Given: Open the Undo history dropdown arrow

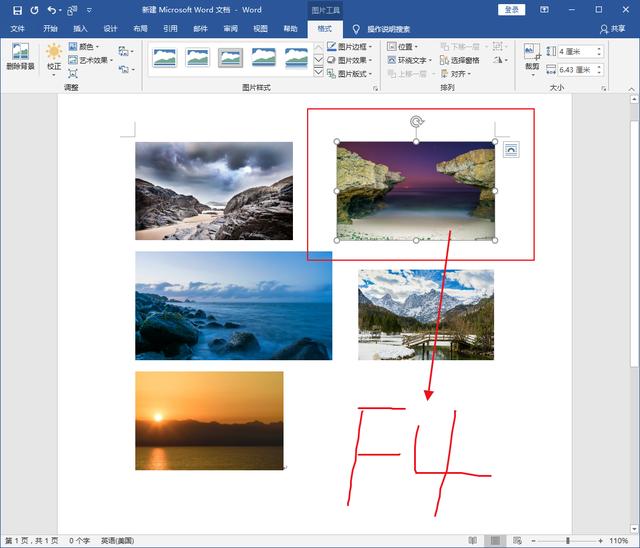Looking at the screenshot, I should click(x=60, y=10).
